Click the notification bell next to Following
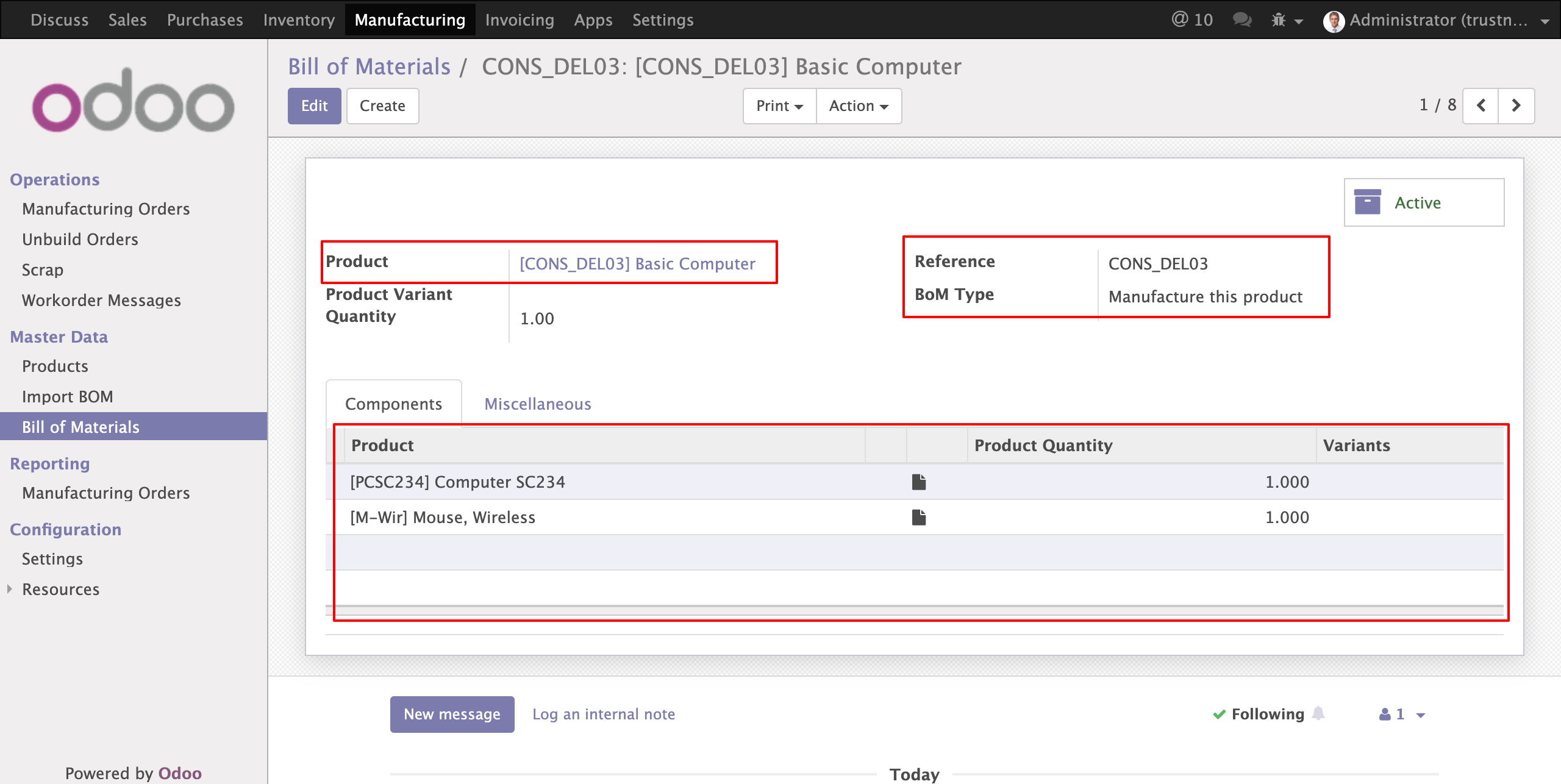This screenshot has width=1561, height=784. tap(1319, 713)
